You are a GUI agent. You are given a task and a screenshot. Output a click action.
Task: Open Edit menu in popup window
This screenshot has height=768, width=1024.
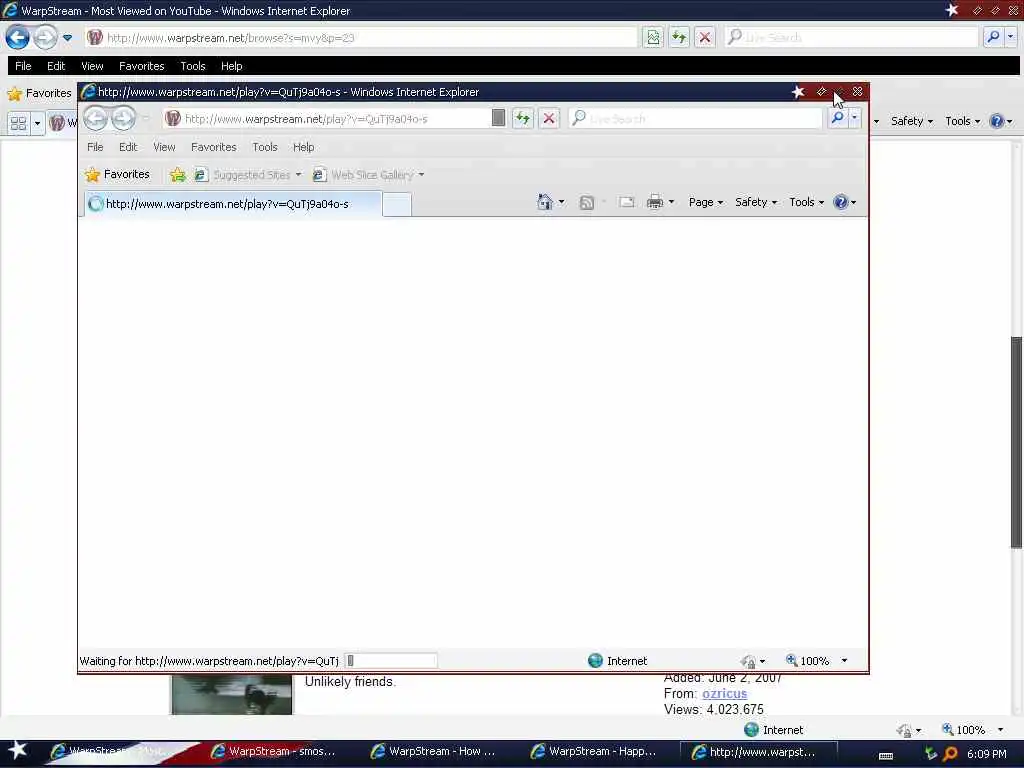[128, 147]
